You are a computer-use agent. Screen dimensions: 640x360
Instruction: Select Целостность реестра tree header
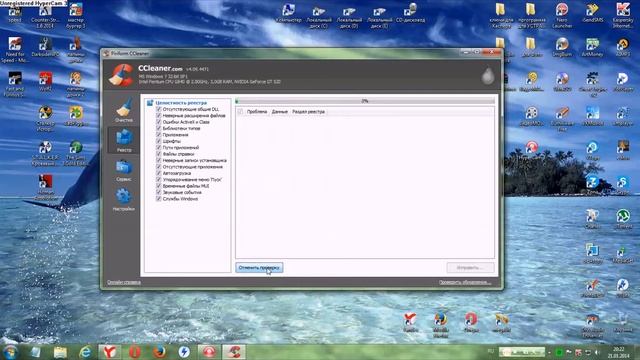181,103
